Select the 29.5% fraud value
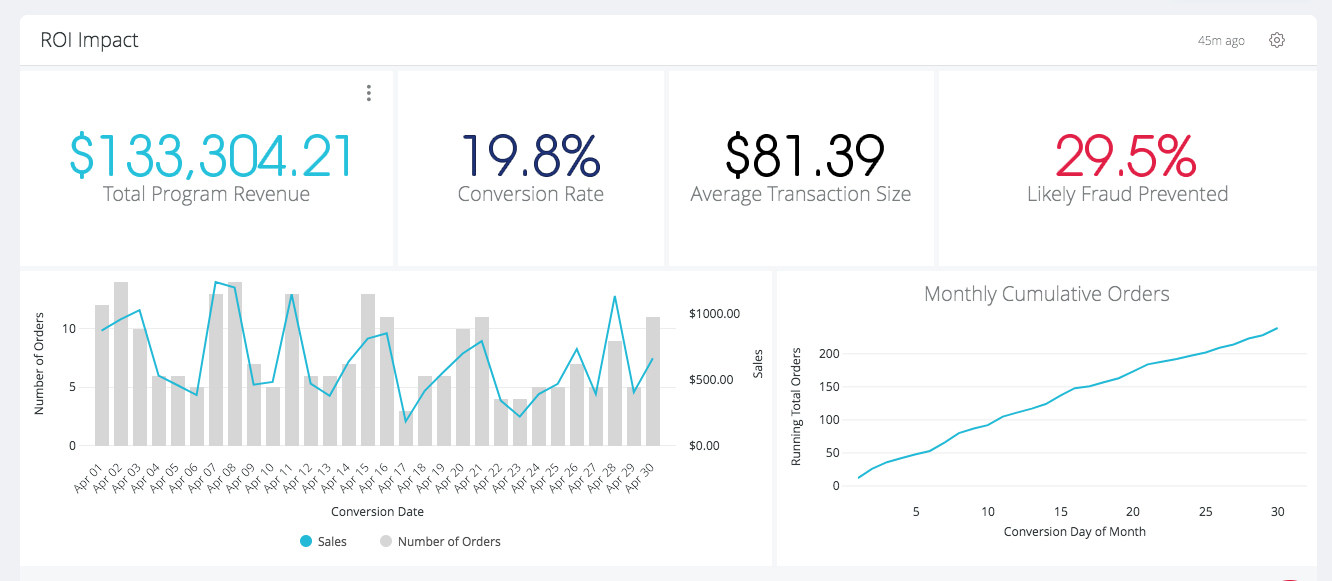Viewport: 1332px width, 581px height. (1126, 156)
